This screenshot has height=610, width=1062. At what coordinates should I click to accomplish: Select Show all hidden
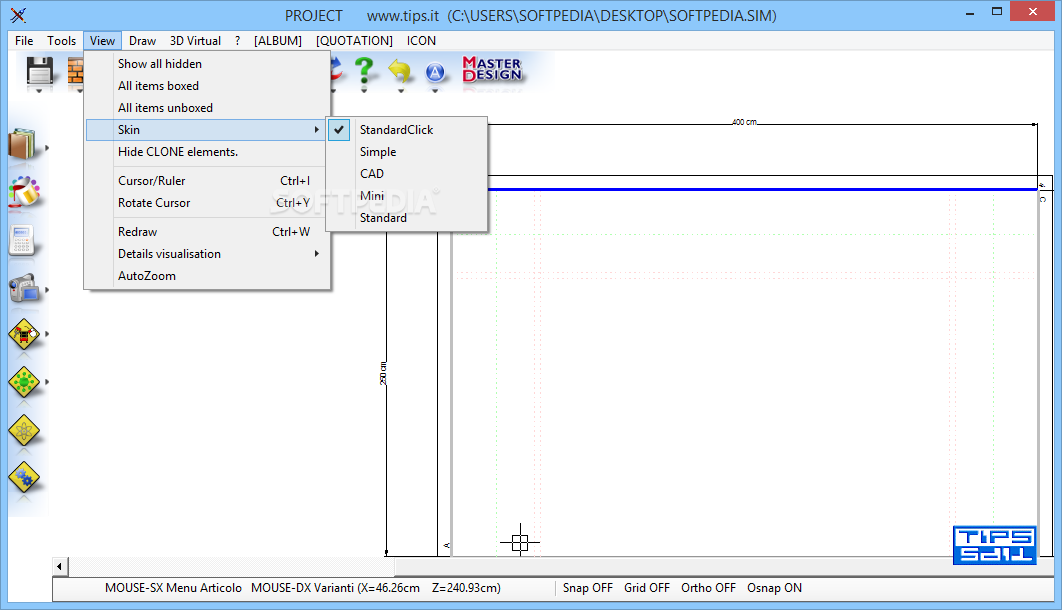point(208,64)
